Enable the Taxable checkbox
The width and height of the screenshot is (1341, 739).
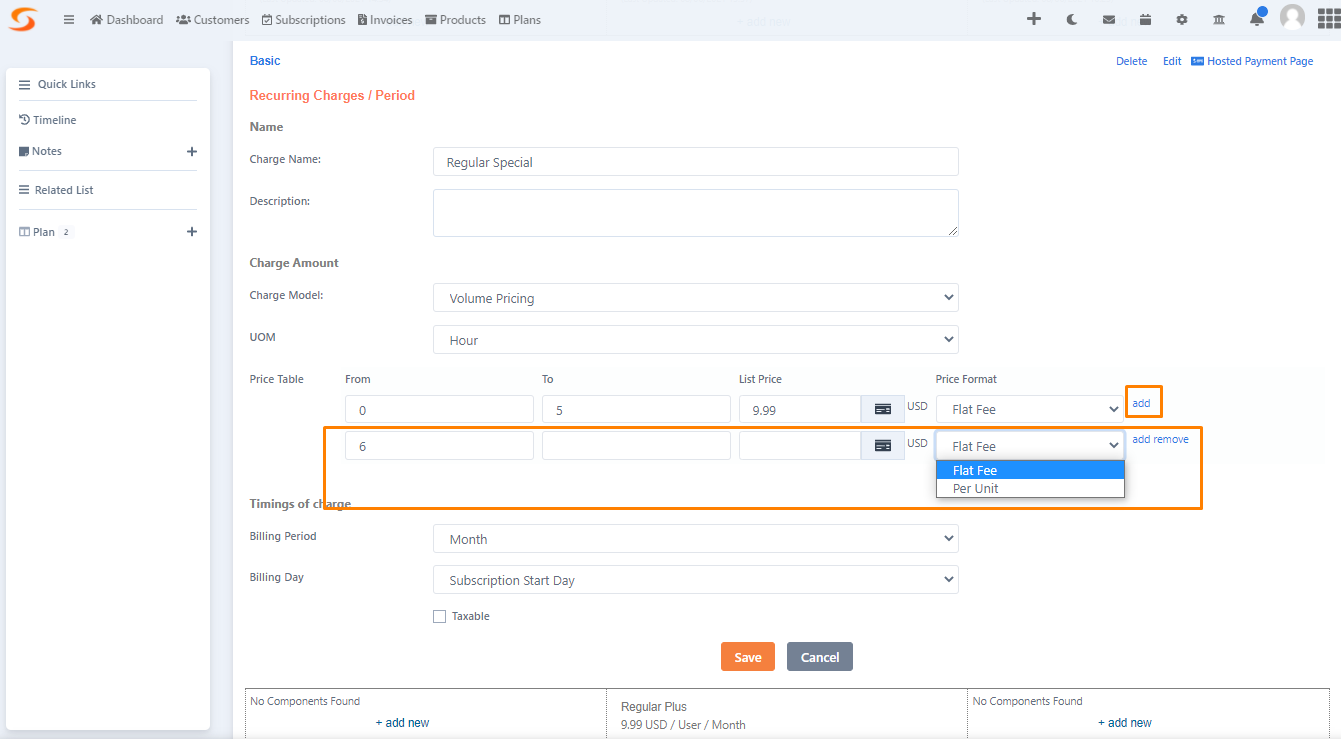tap(439, 616)
